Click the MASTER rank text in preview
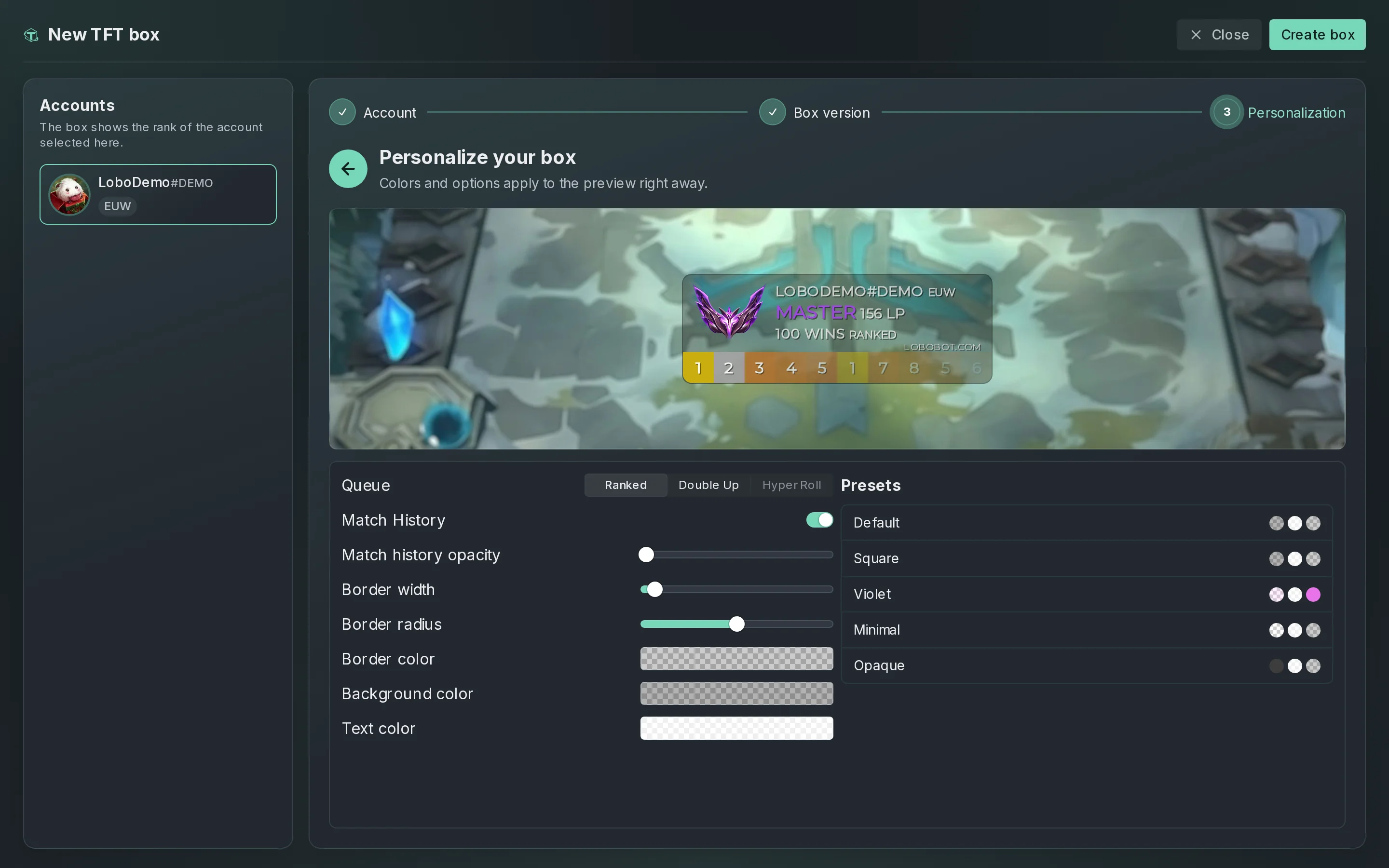 tap(815, 313)
